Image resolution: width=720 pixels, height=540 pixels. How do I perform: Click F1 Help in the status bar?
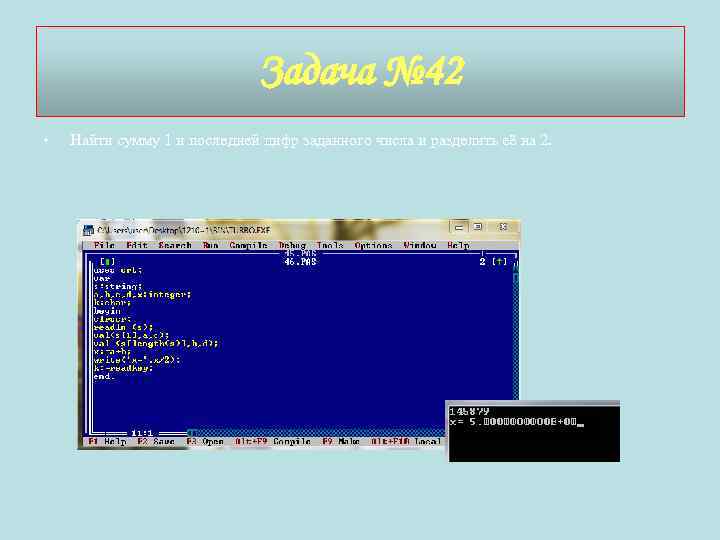click(x=107, y=441)
